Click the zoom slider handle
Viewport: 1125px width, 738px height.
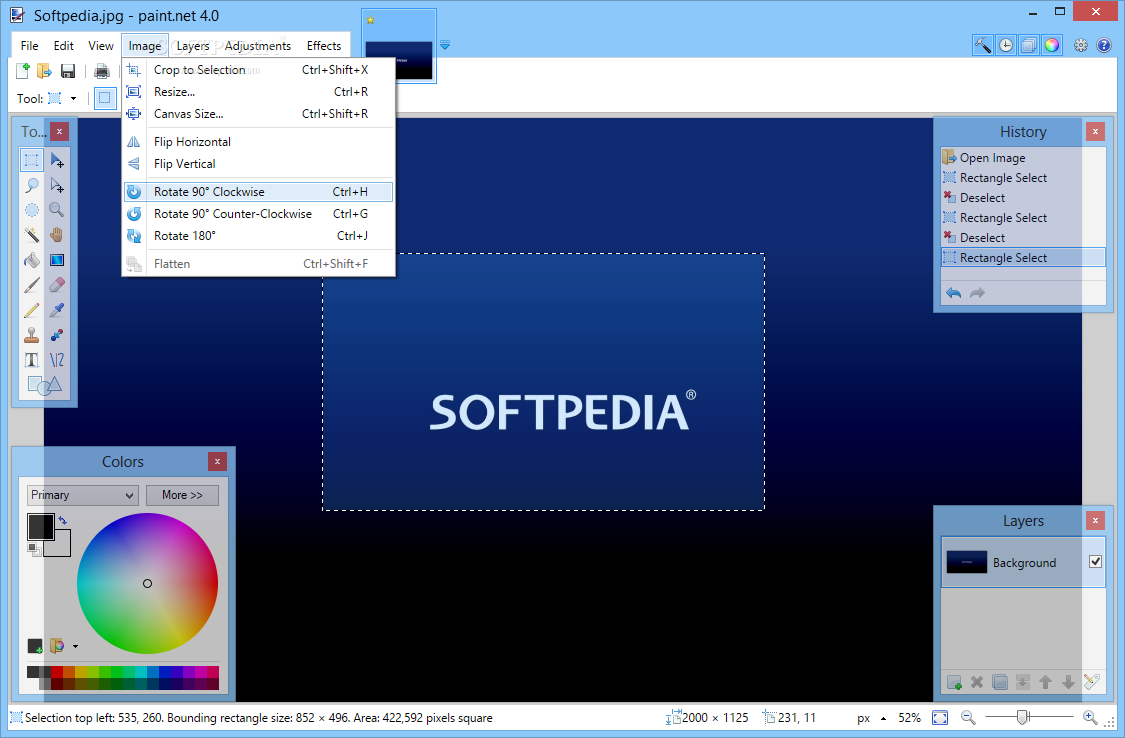(x=1023, y=716)
